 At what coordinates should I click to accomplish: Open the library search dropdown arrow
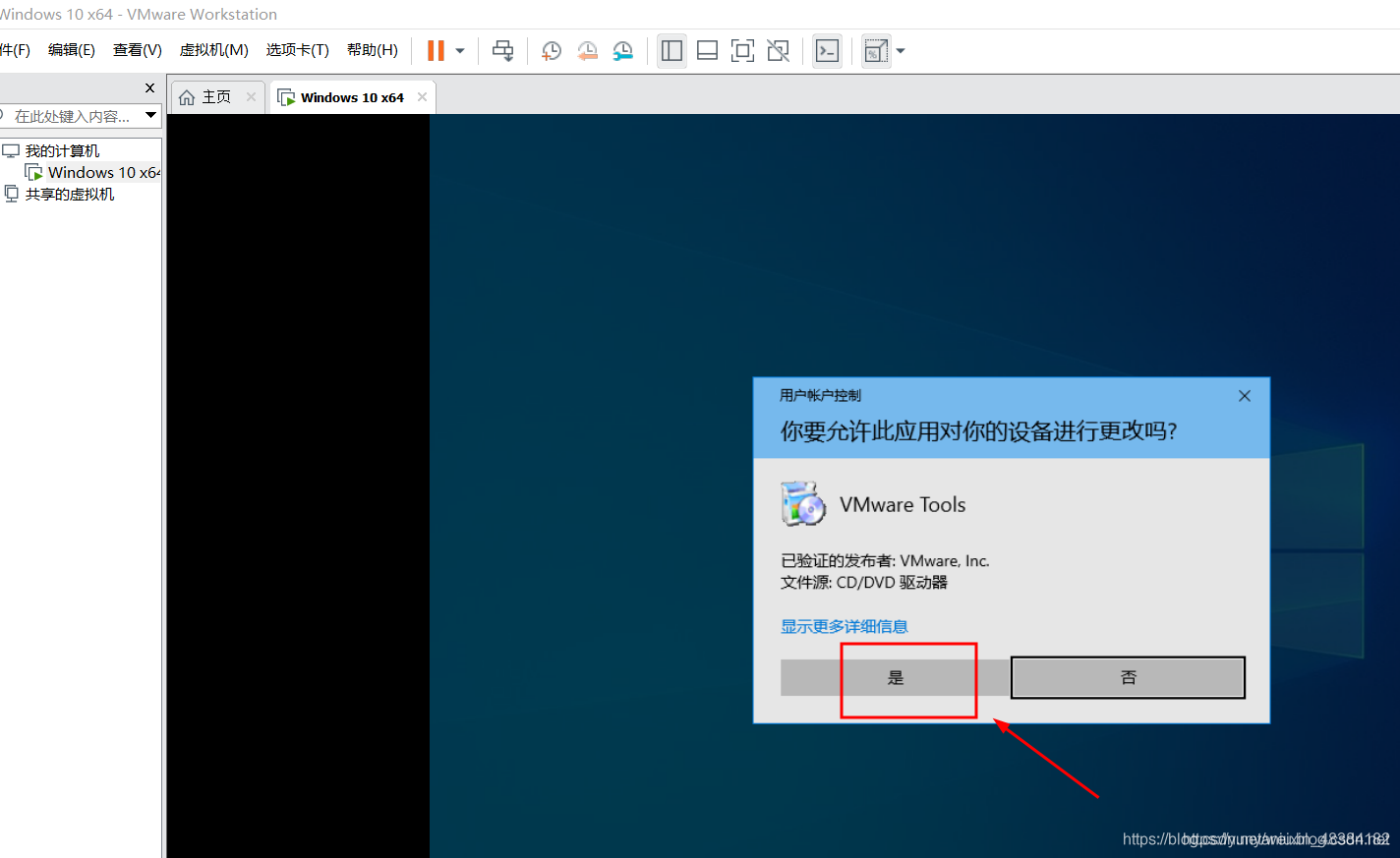(x=150, y=115)
